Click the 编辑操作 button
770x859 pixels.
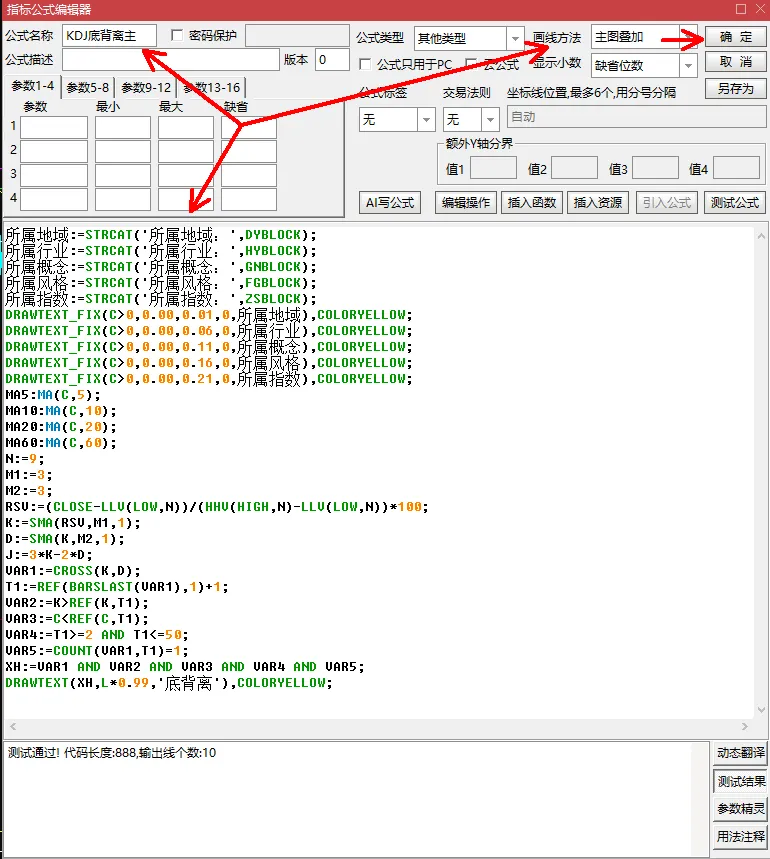pos(466,203)
